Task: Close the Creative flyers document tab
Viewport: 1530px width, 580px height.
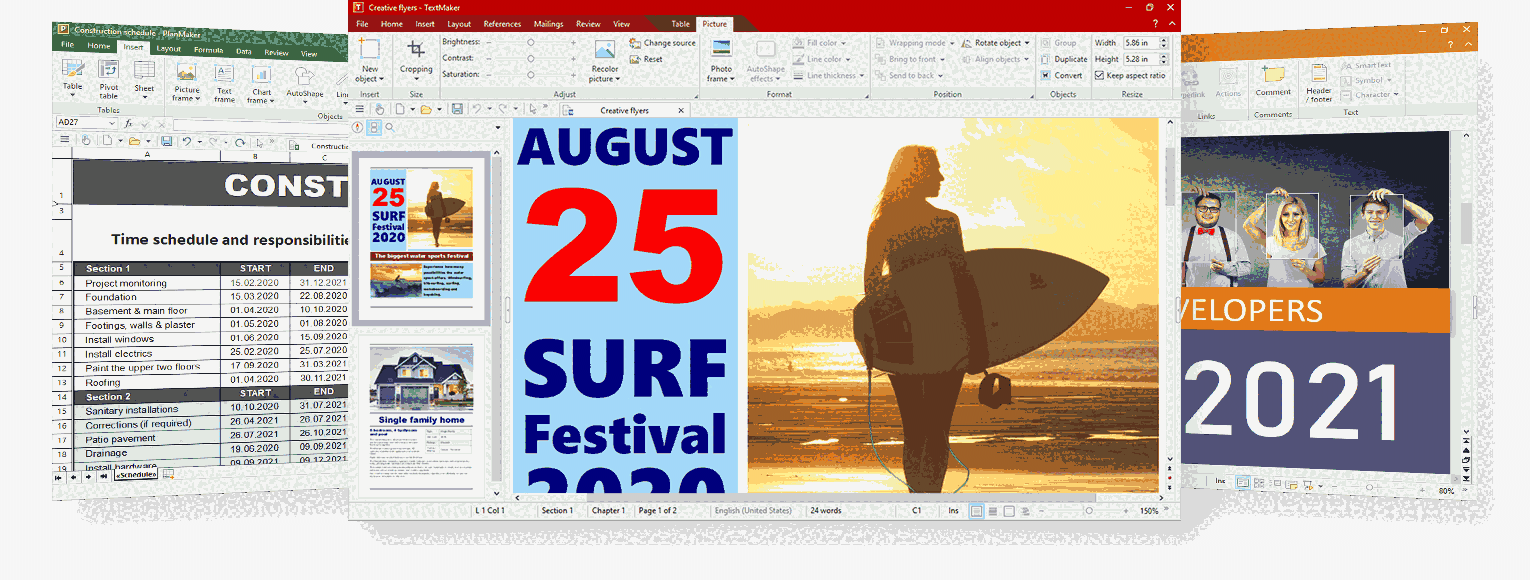Action: [x=681, y=111]
